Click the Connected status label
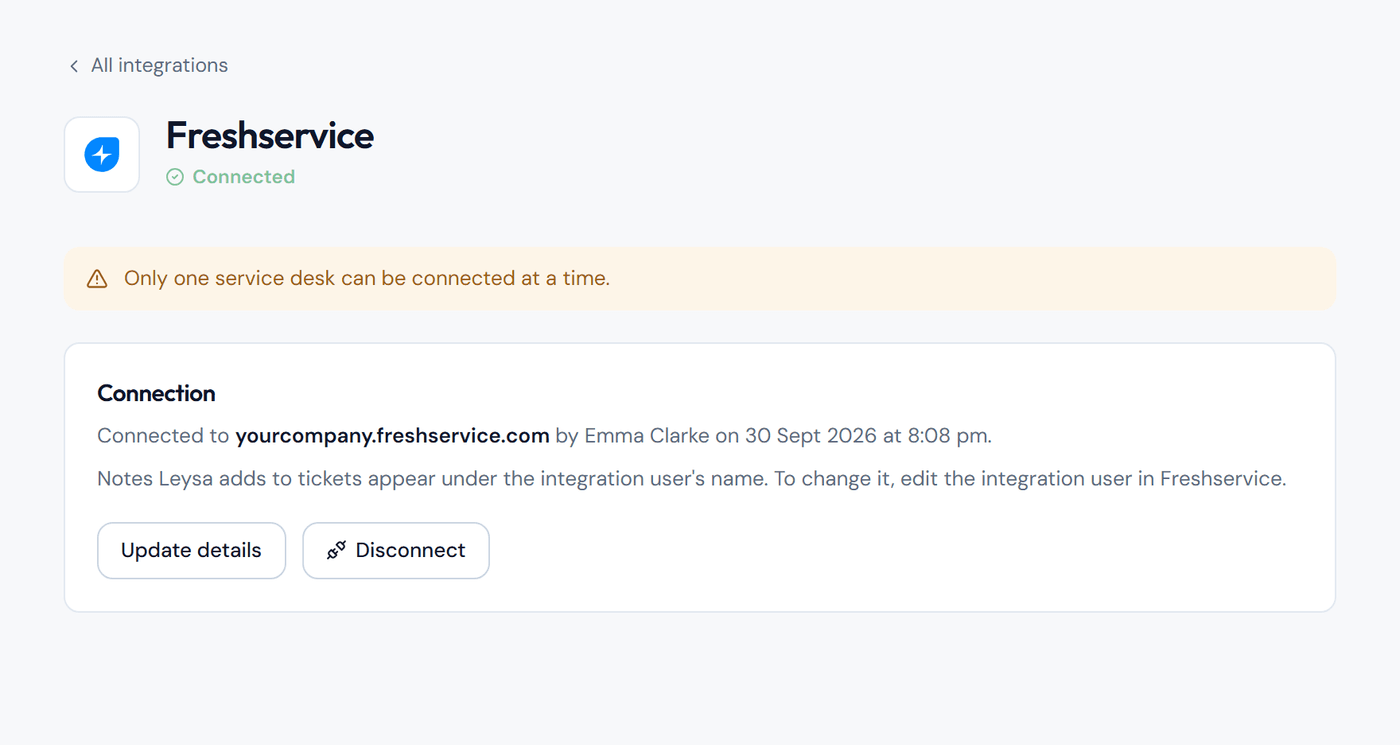This screenshot has height=745, width=1400. [243, 177]
